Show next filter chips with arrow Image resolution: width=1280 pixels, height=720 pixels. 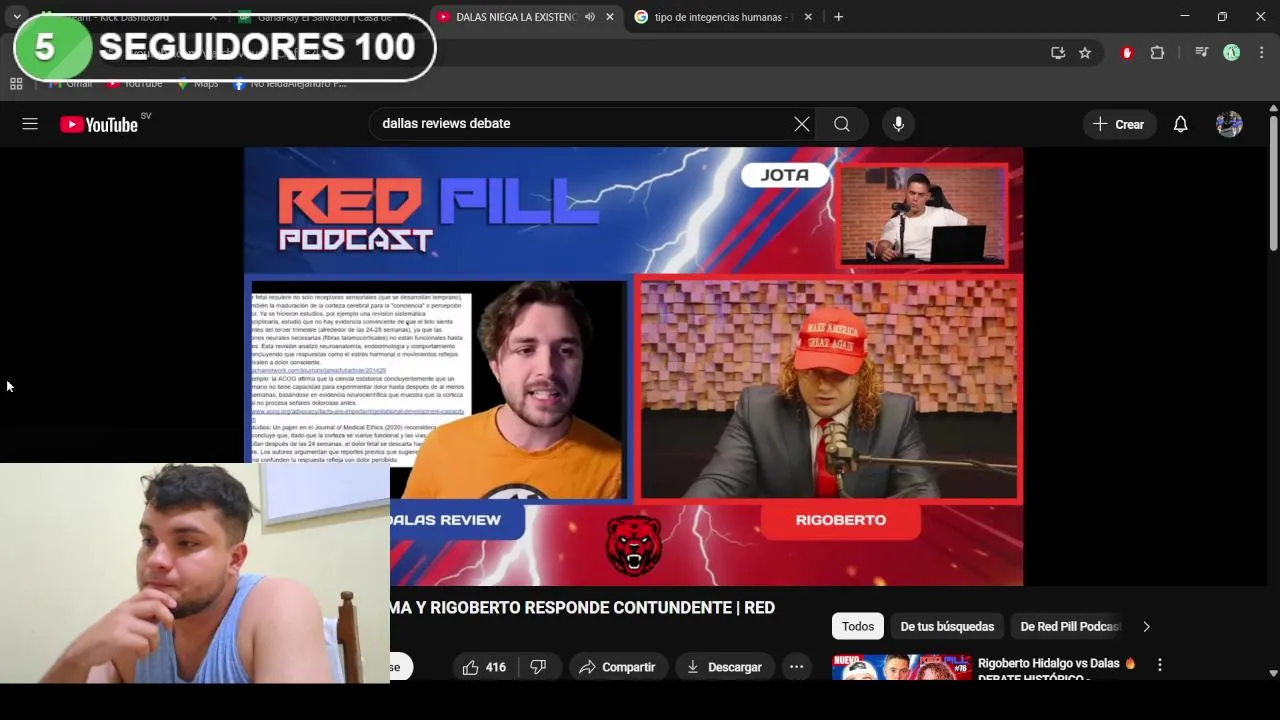1146,626
